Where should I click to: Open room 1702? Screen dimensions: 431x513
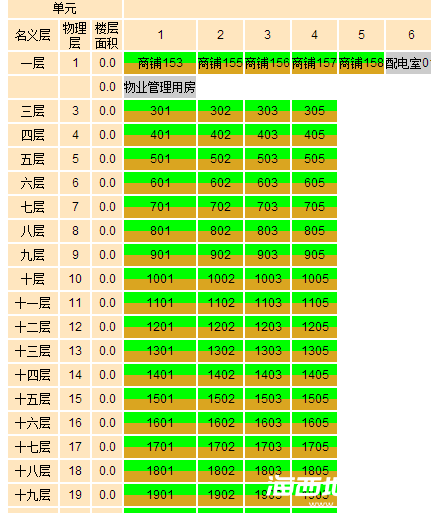[220, 447]
